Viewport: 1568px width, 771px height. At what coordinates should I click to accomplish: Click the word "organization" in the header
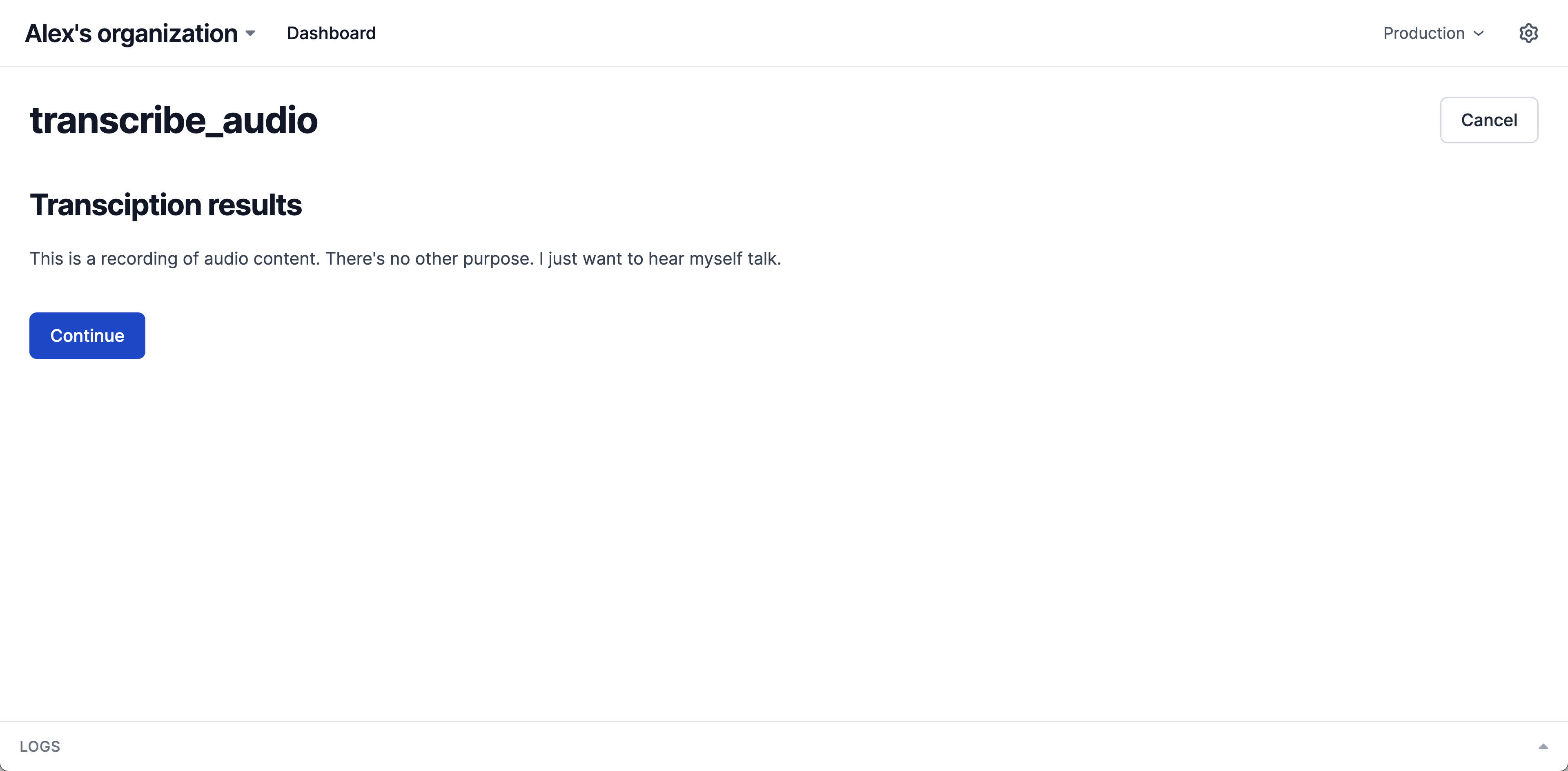(x=167, y=33)
